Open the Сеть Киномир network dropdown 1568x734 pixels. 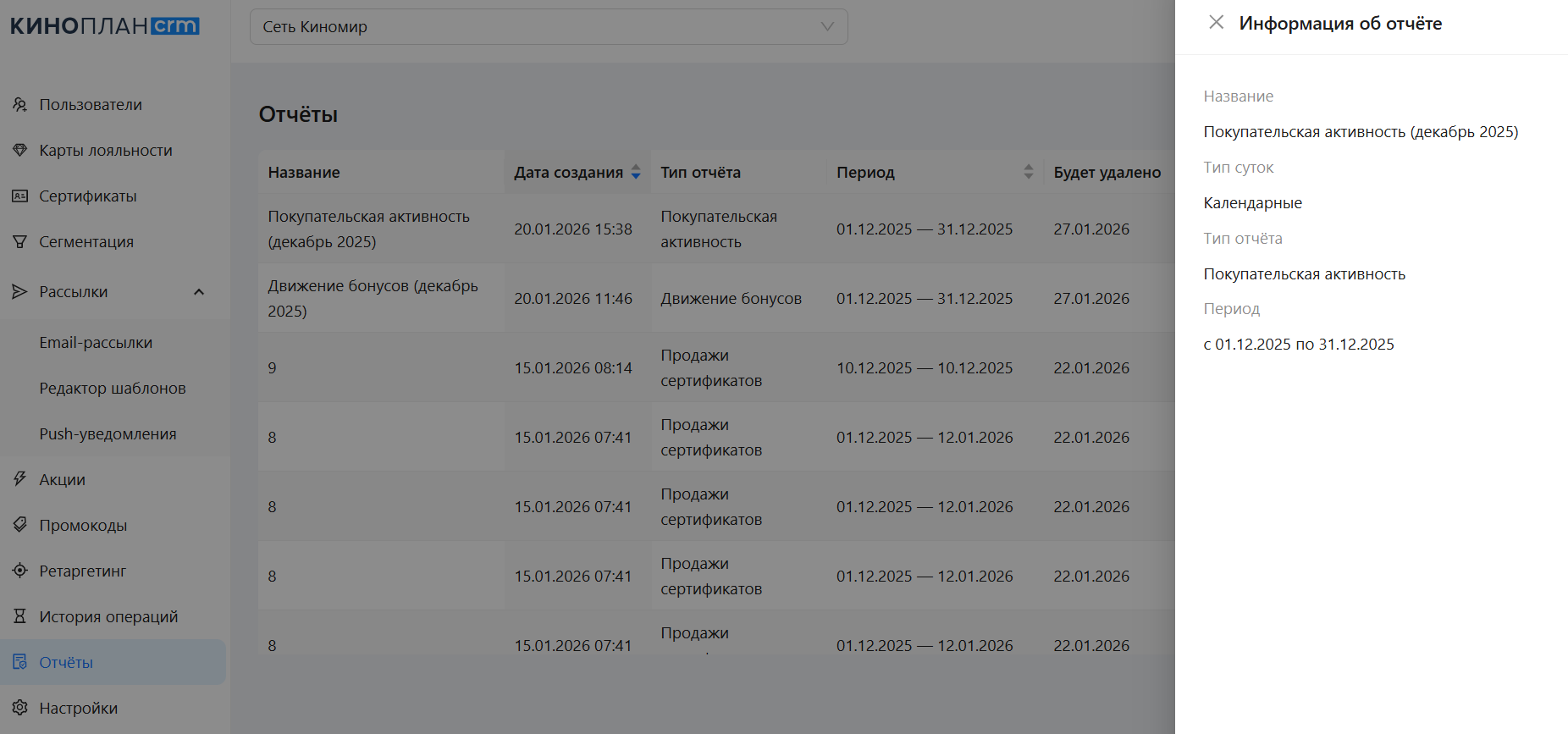pos(549,27)
